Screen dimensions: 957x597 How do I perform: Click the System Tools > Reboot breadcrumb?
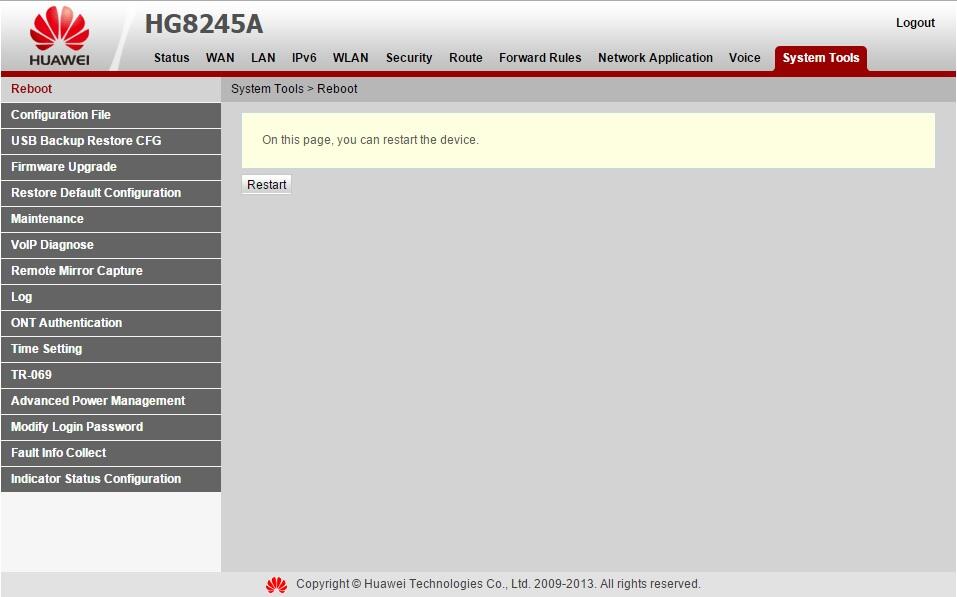click(x=294, y=89)
